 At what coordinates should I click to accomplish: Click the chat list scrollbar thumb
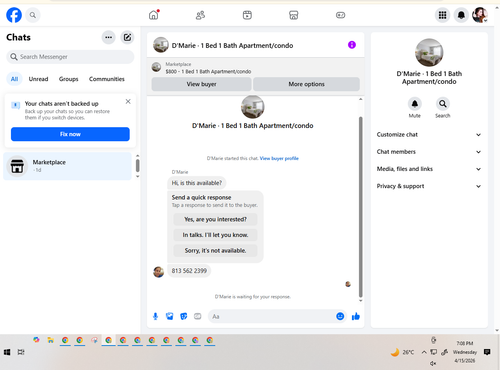tap(138, 166)
